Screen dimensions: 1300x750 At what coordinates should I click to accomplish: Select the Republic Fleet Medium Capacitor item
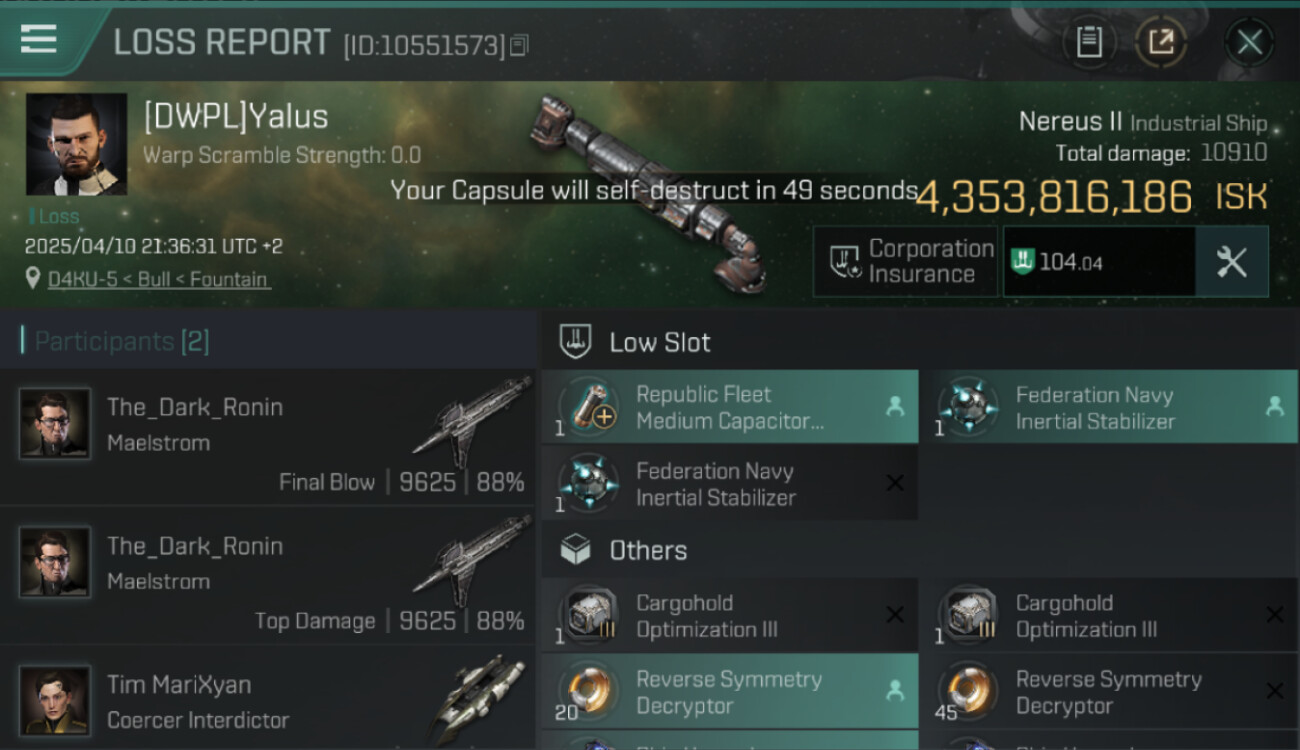pos(729,408)
